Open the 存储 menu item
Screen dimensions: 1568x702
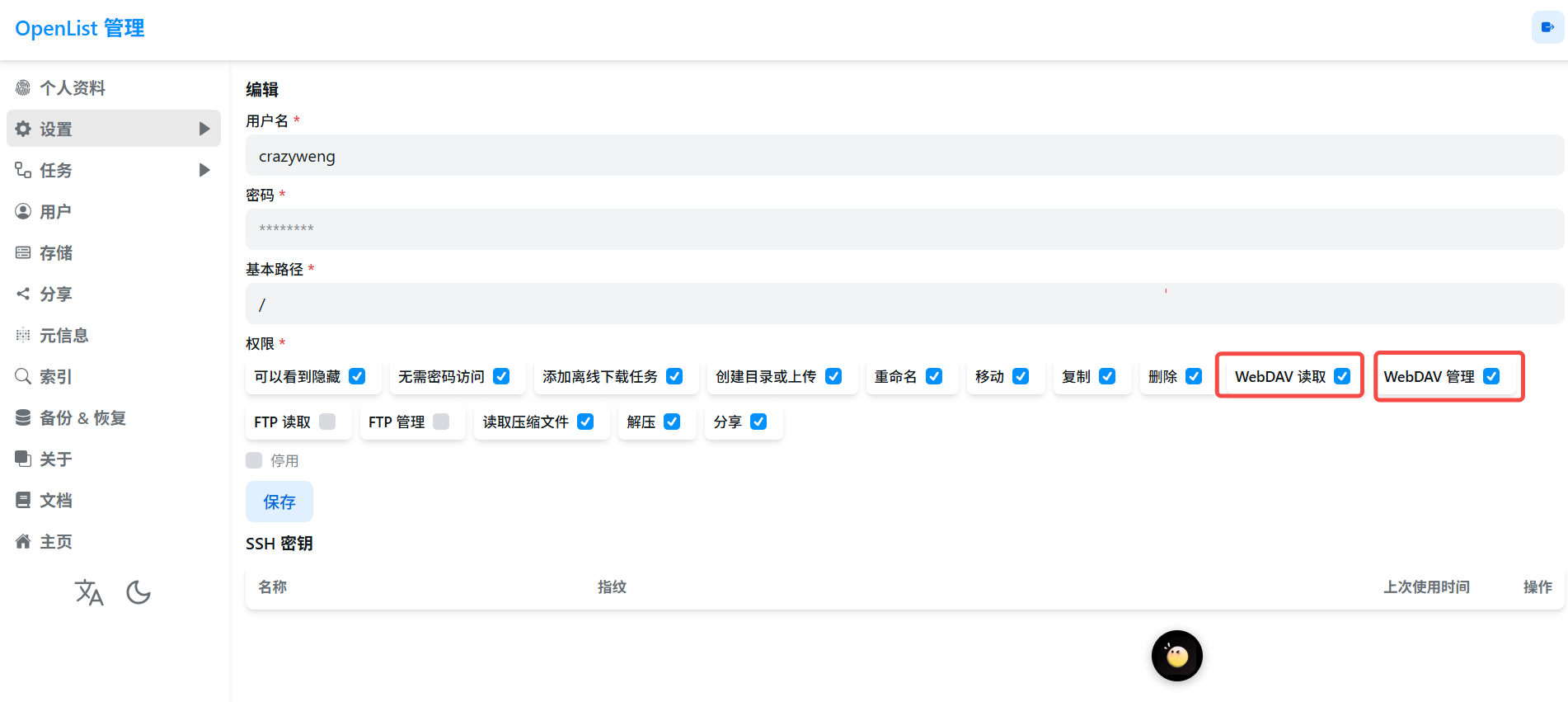56,252
